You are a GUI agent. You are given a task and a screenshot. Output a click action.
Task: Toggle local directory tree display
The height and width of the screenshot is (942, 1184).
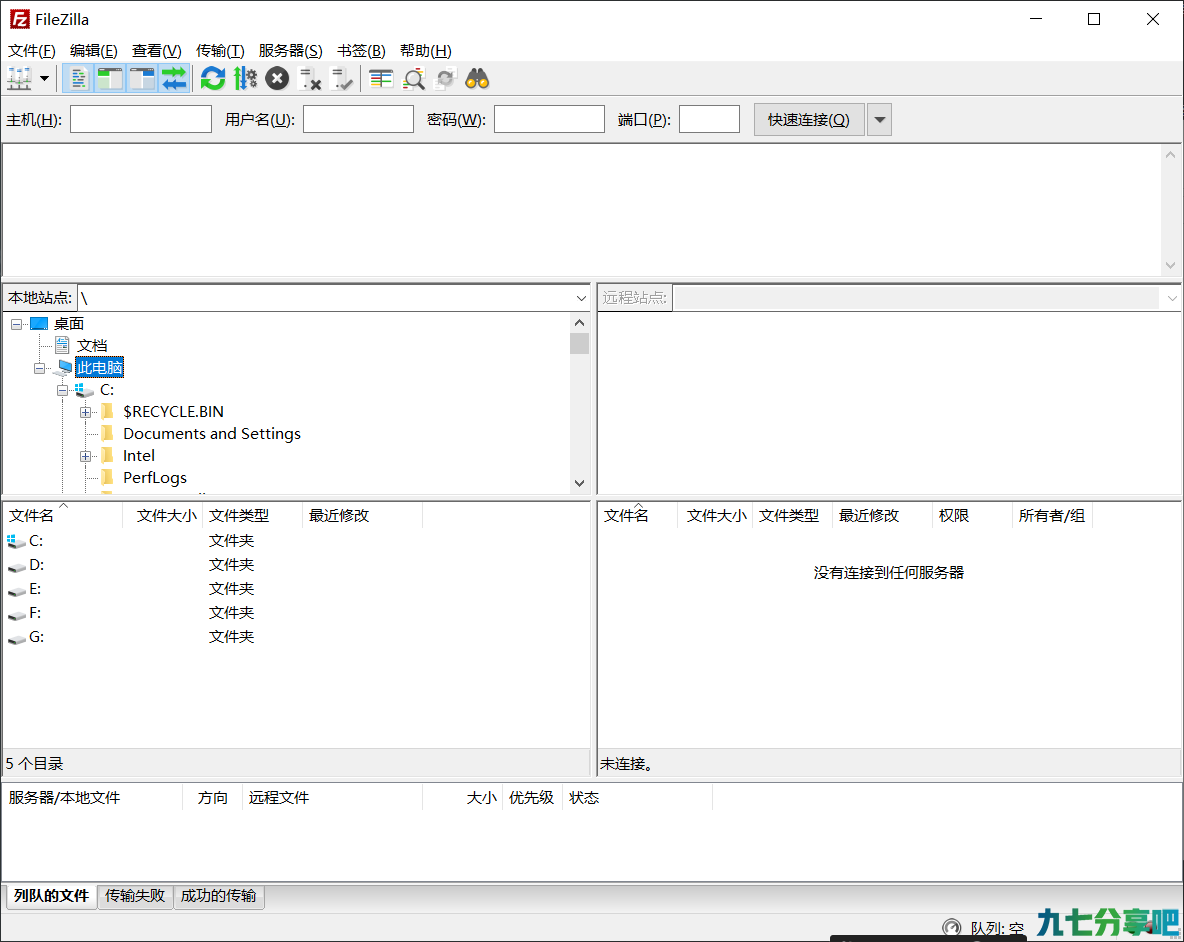(110, 78)
